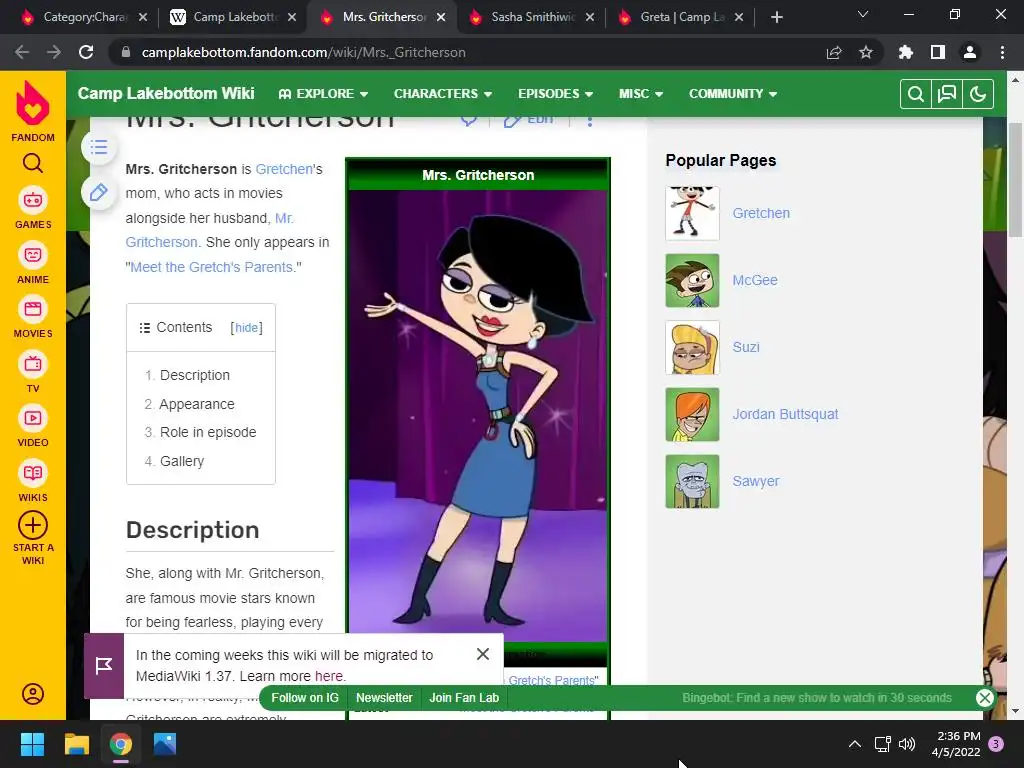Screen dimensions: 1024x768
Task: Open Chrome extensions puzzle icon
Action: tap(906, 52)
